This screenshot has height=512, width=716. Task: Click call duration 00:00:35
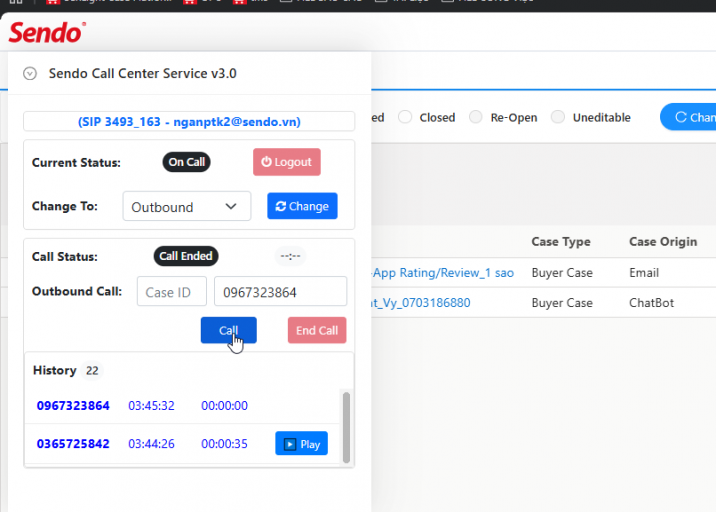224,443
